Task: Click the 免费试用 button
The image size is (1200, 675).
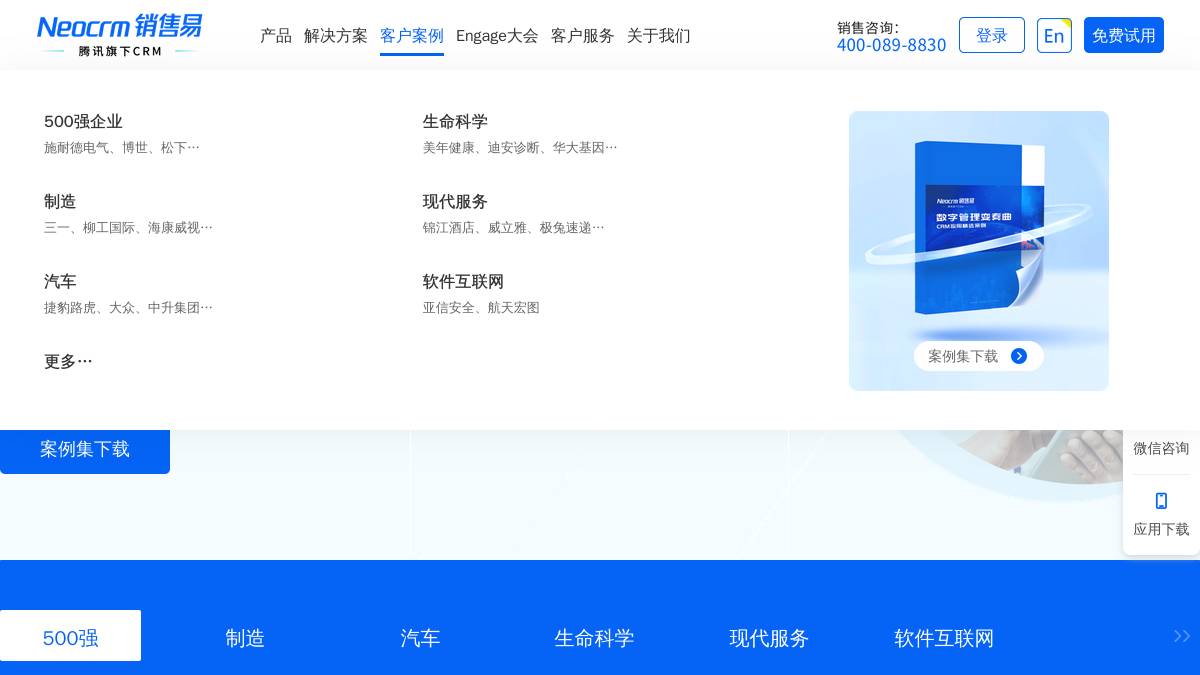Action: [1124, 35]
